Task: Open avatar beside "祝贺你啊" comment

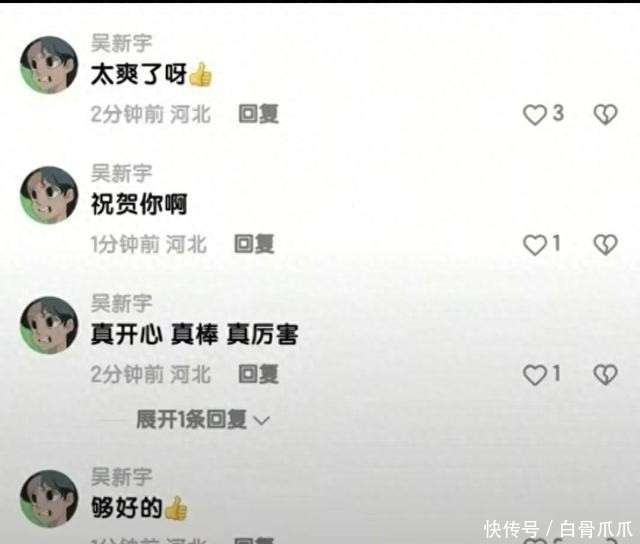Action: tap(49, 195)
